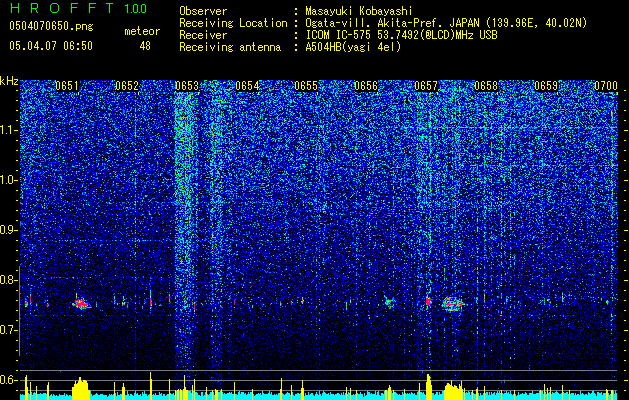The image size is (629, 400).
Task: Click the kHz axis unit label
Action: click(x=9, y=81)
